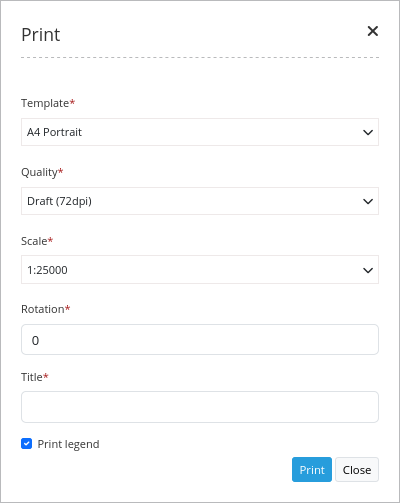
Task: Open the Quality dropdown showing Draft (72dpi)
Action: coord(200,201)
